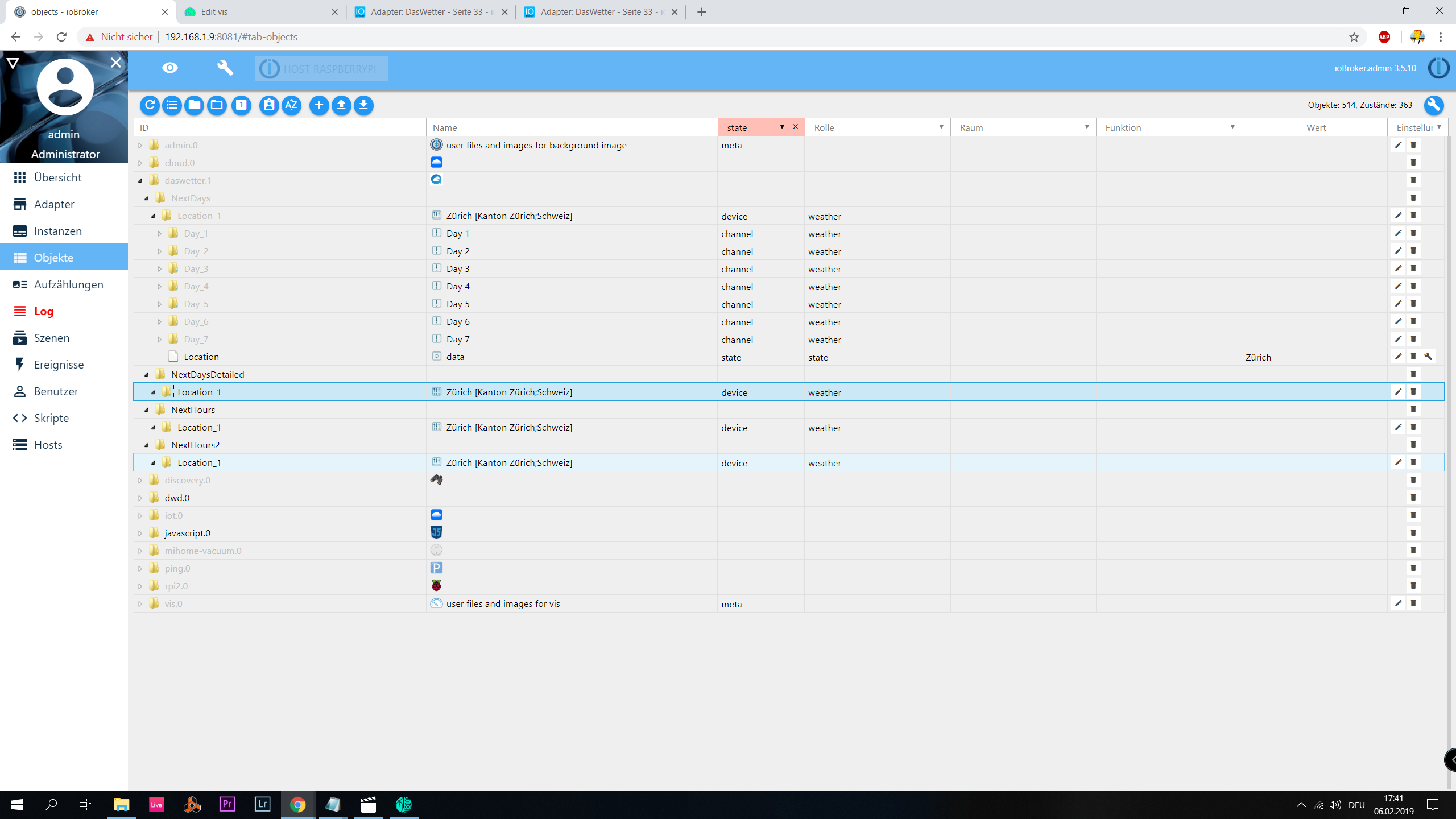Viewport: 1456px width, 819px height.
Task: Expand all nodes with the open folder button
Action: point(217,105)
